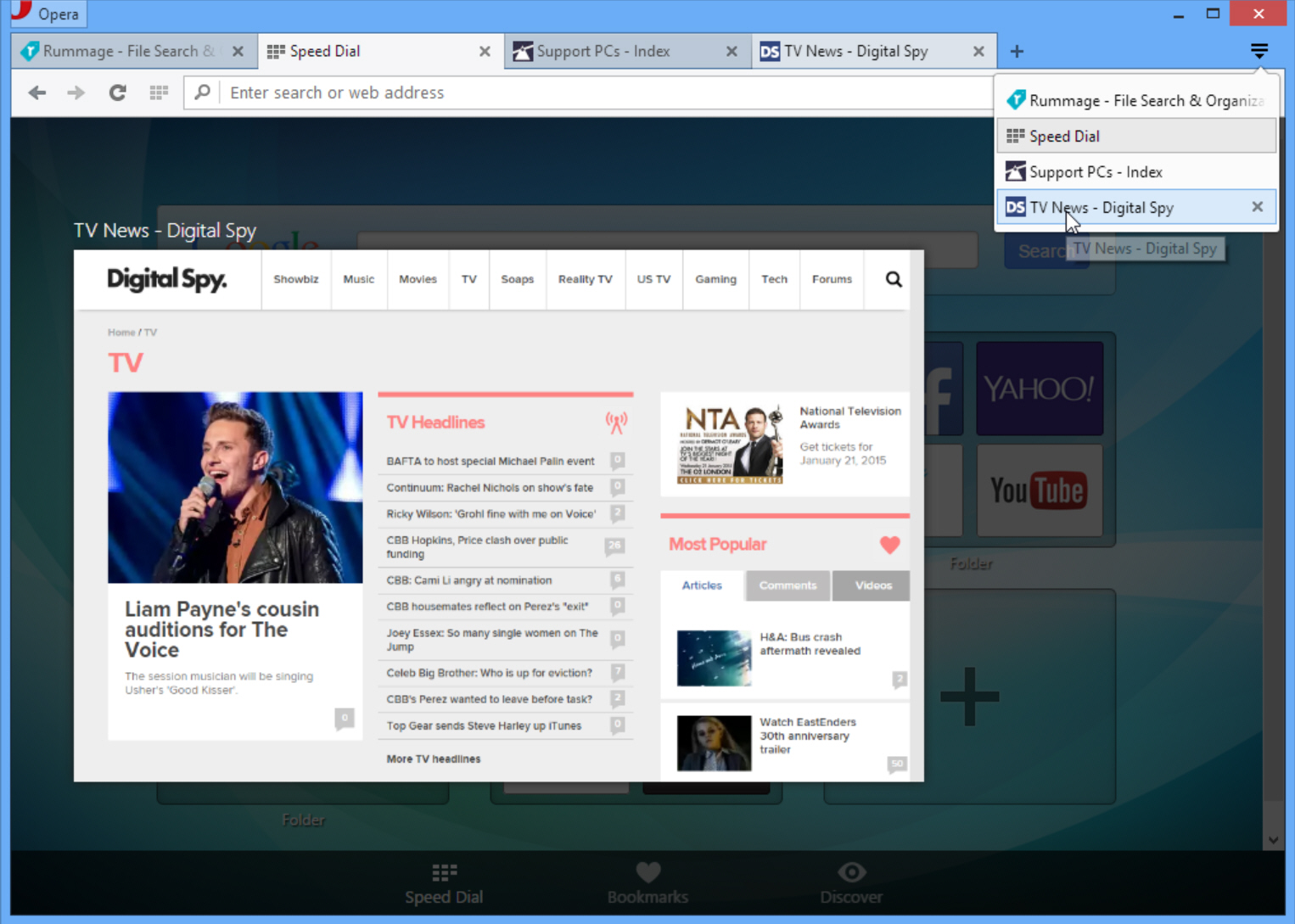Open Speed Dial grid icon in toolbar
The width and height of the screenshot is (1295, 924).
[x=159, y=92]
